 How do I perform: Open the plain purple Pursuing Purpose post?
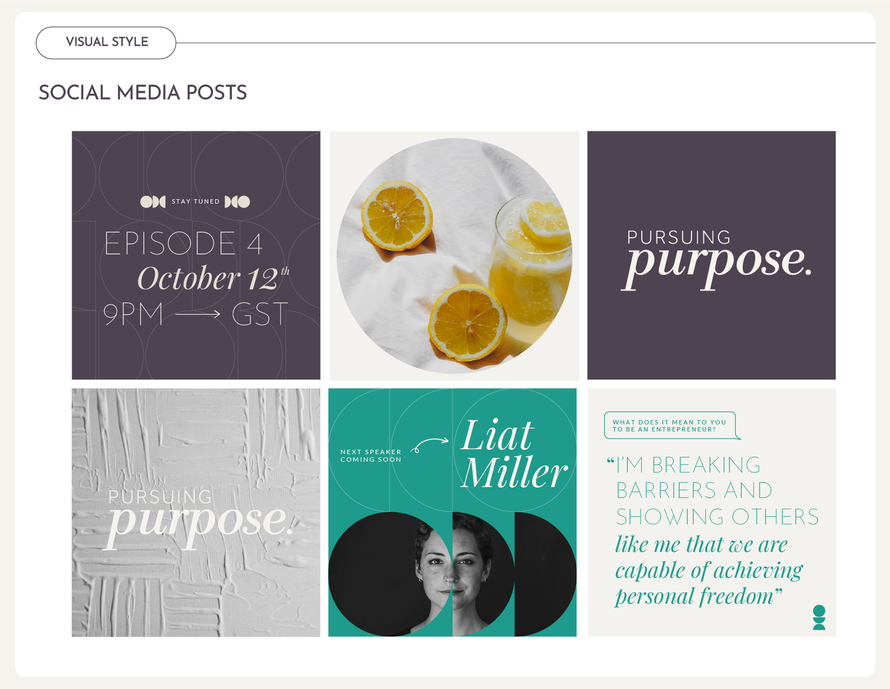(711, 255)
